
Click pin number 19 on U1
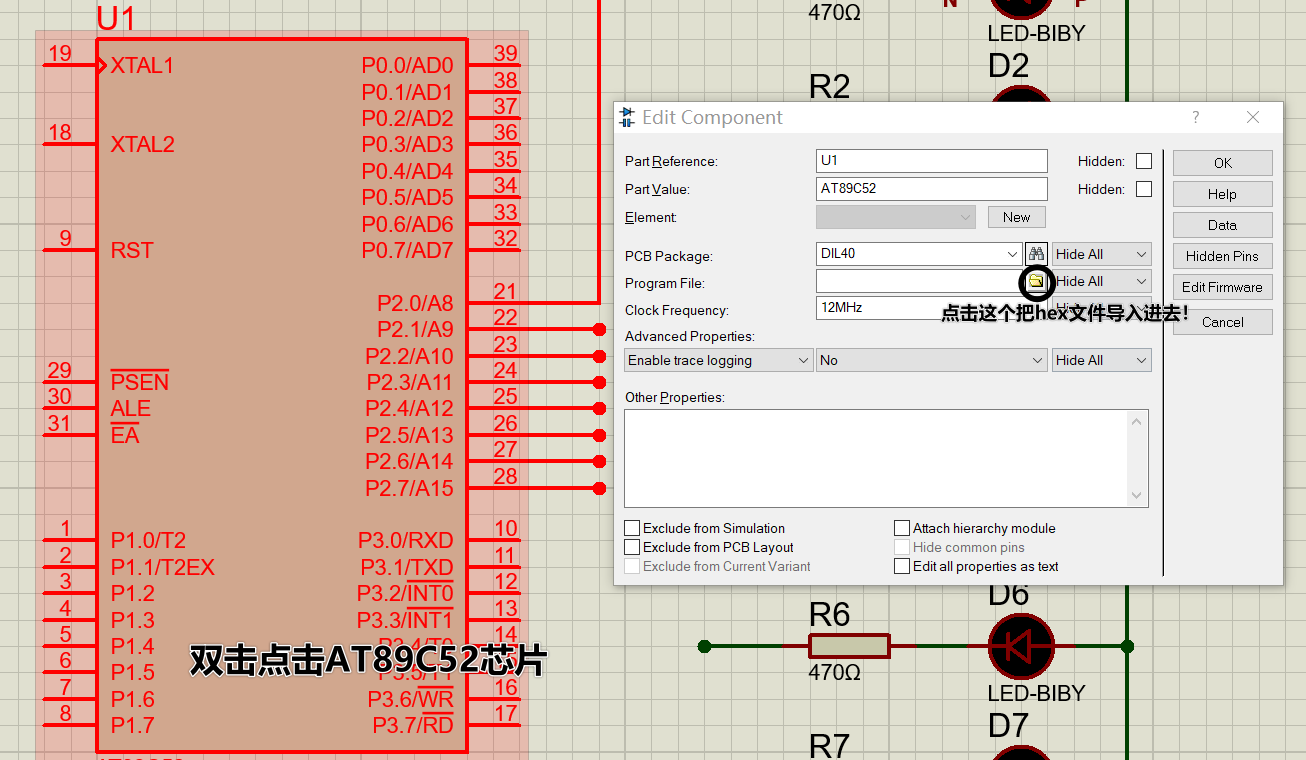tap(60, 53)
